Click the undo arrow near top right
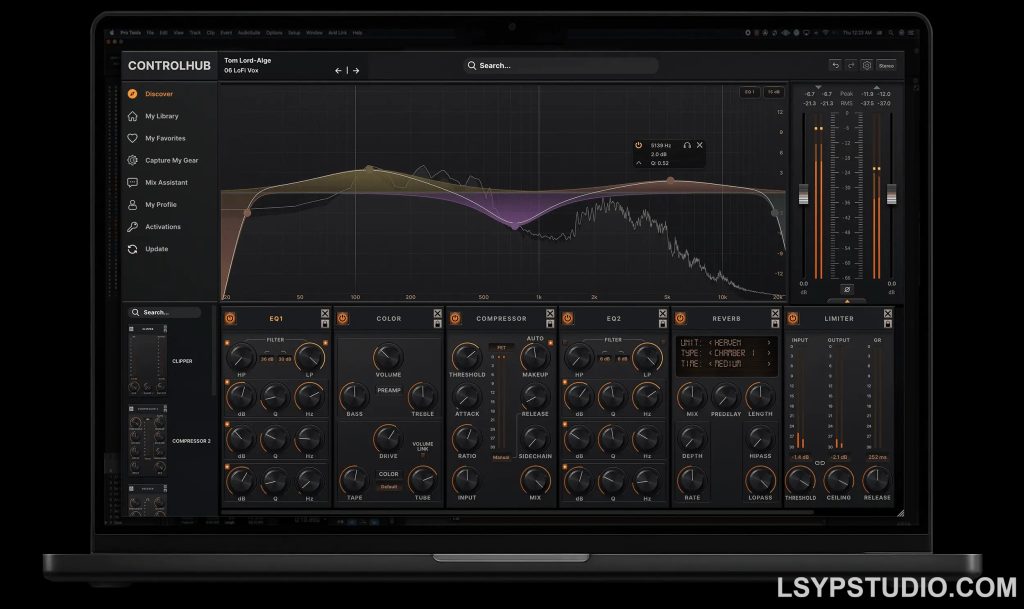 point(836,65)
